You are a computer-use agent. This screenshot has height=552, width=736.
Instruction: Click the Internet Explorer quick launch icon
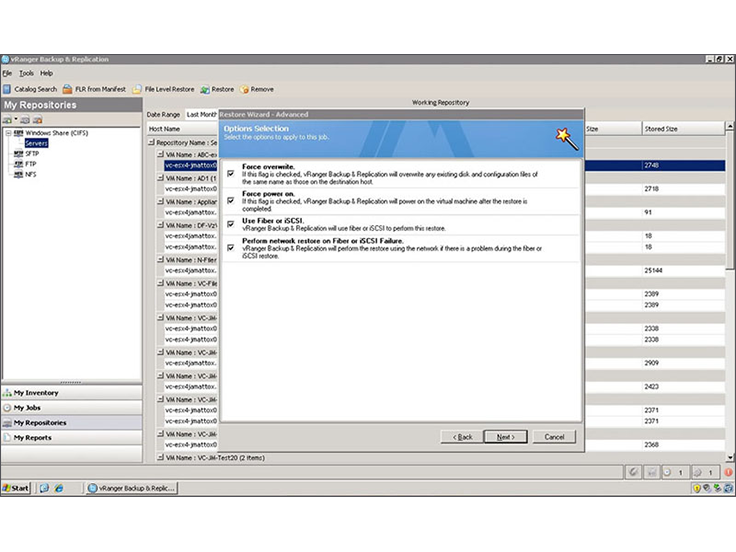pos(59,488)
